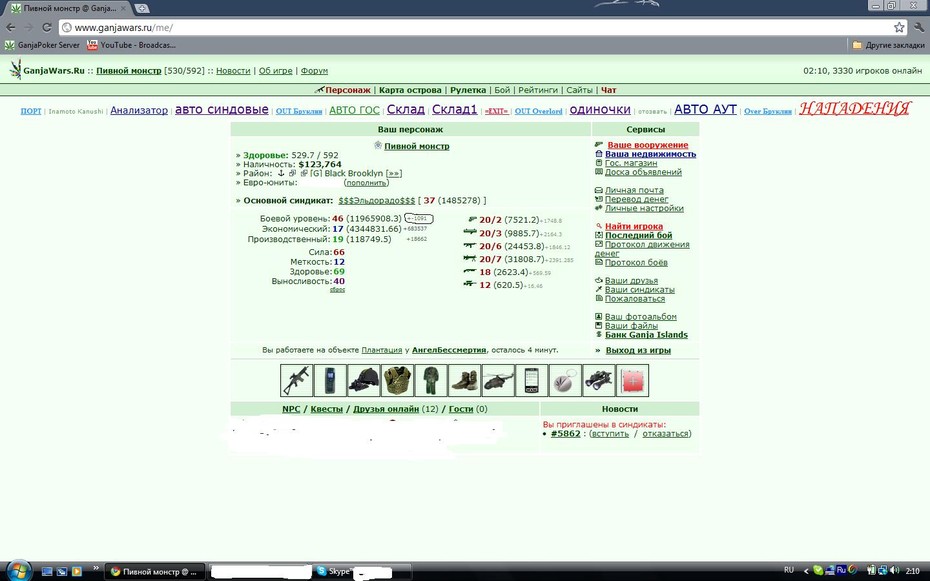Open the Гос. магазин link
The height and width of the screenshot is (581, 930).
click(x=631, y=163)
